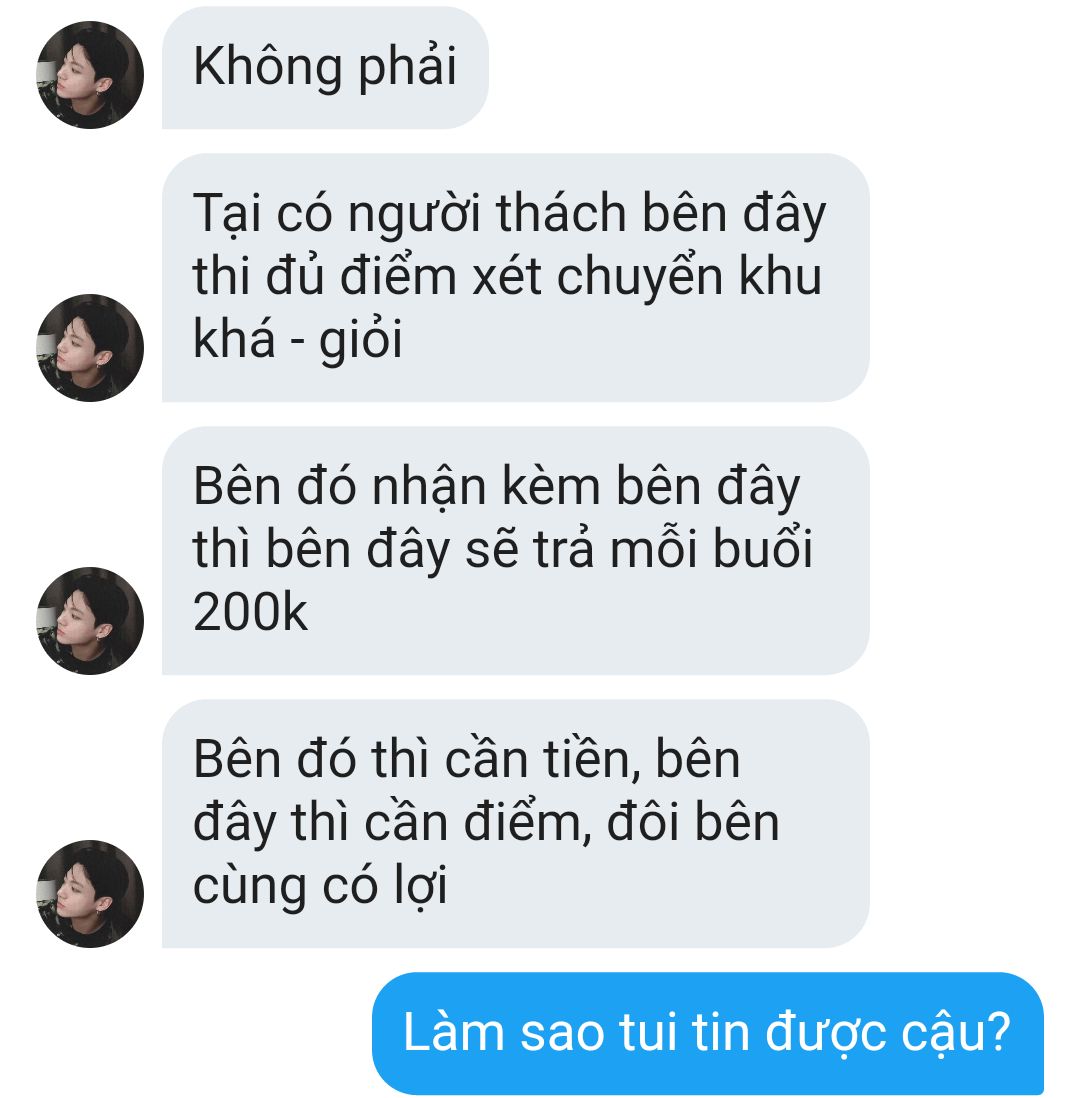Image resolution: width=1080 pixels, height=1098 pixels.
Task: Click the 'khá - giỏi' text line
Action: 298,340
